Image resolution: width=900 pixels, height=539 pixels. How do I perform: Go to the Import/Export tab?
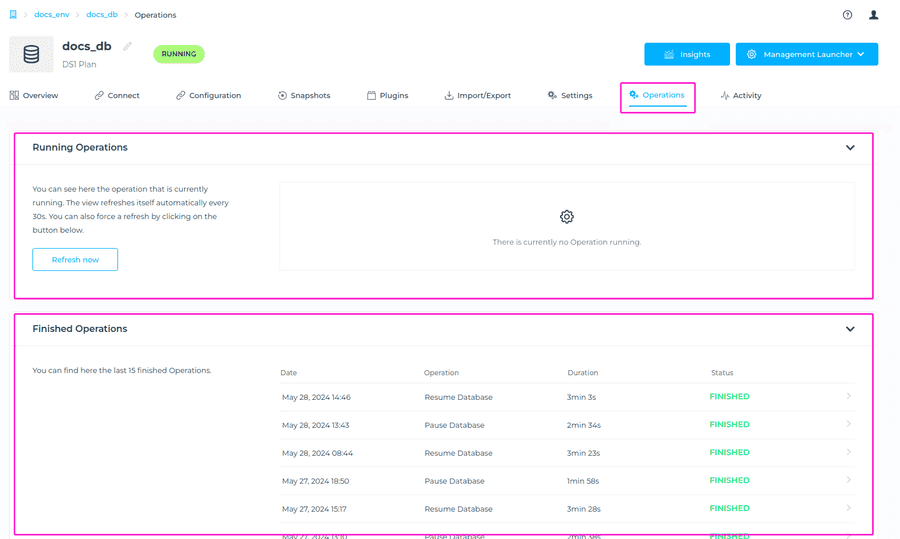coord(477,96)
